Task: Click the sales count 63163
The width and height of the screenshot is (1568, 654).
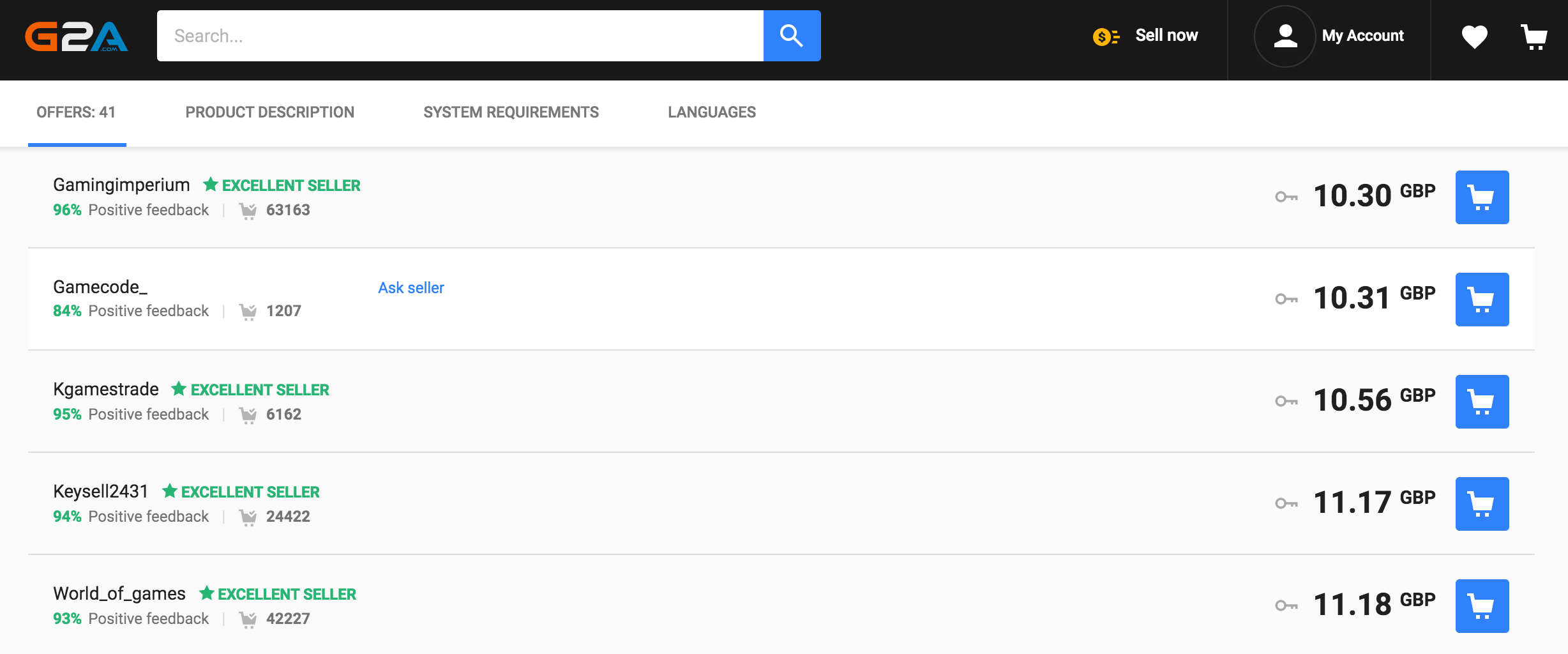Action: coord(288,210)
